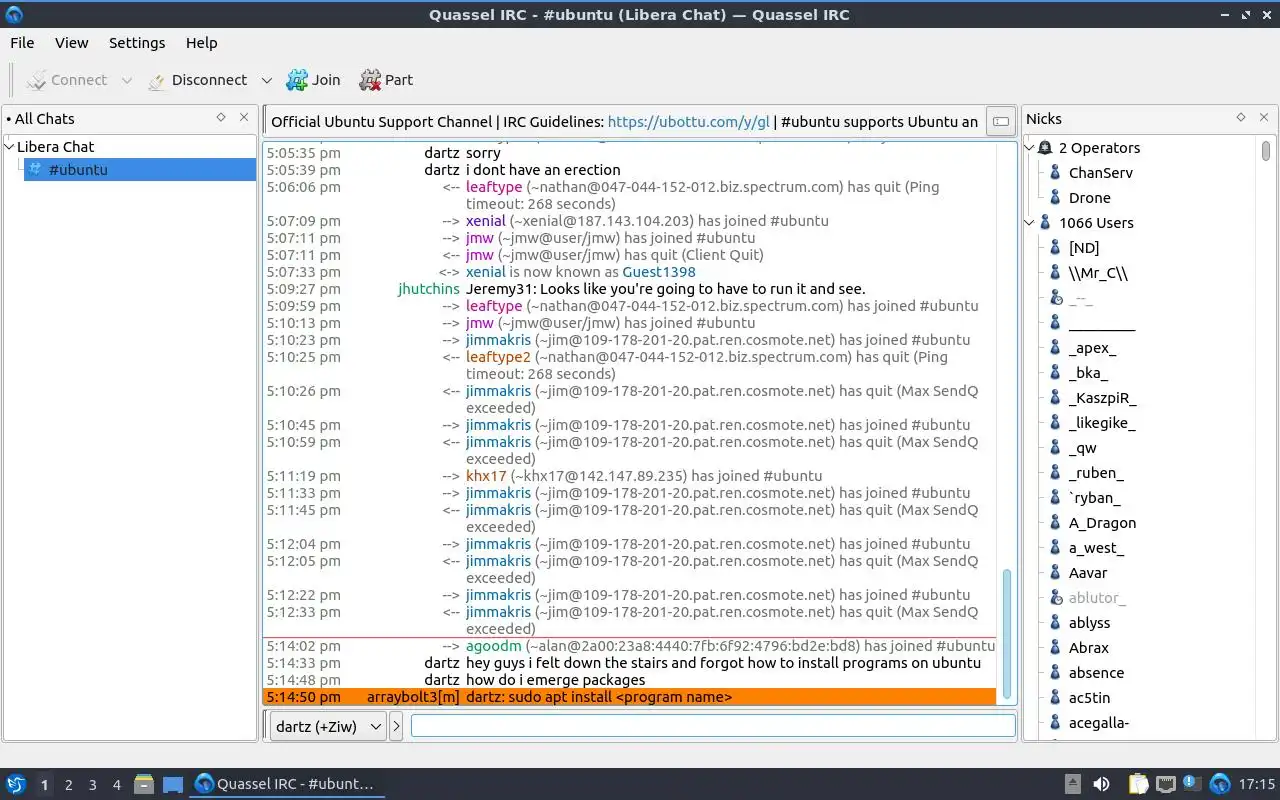
Task: Select acegalla- in nick list
Action: pos(1099,723)
